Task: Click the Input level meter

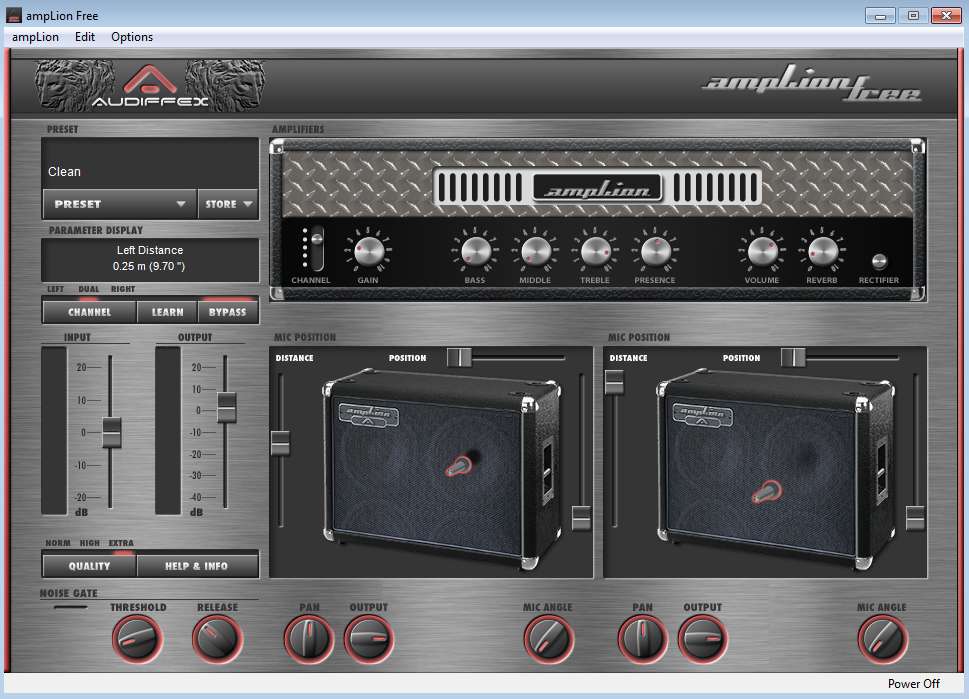Action: (54, 430)
